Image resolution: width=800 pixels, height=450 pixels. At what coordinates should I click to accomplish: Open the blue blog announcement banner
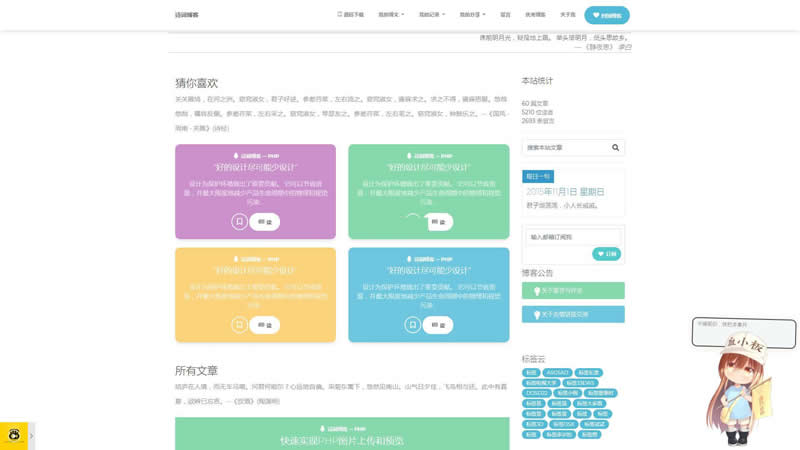click(573, 314)
